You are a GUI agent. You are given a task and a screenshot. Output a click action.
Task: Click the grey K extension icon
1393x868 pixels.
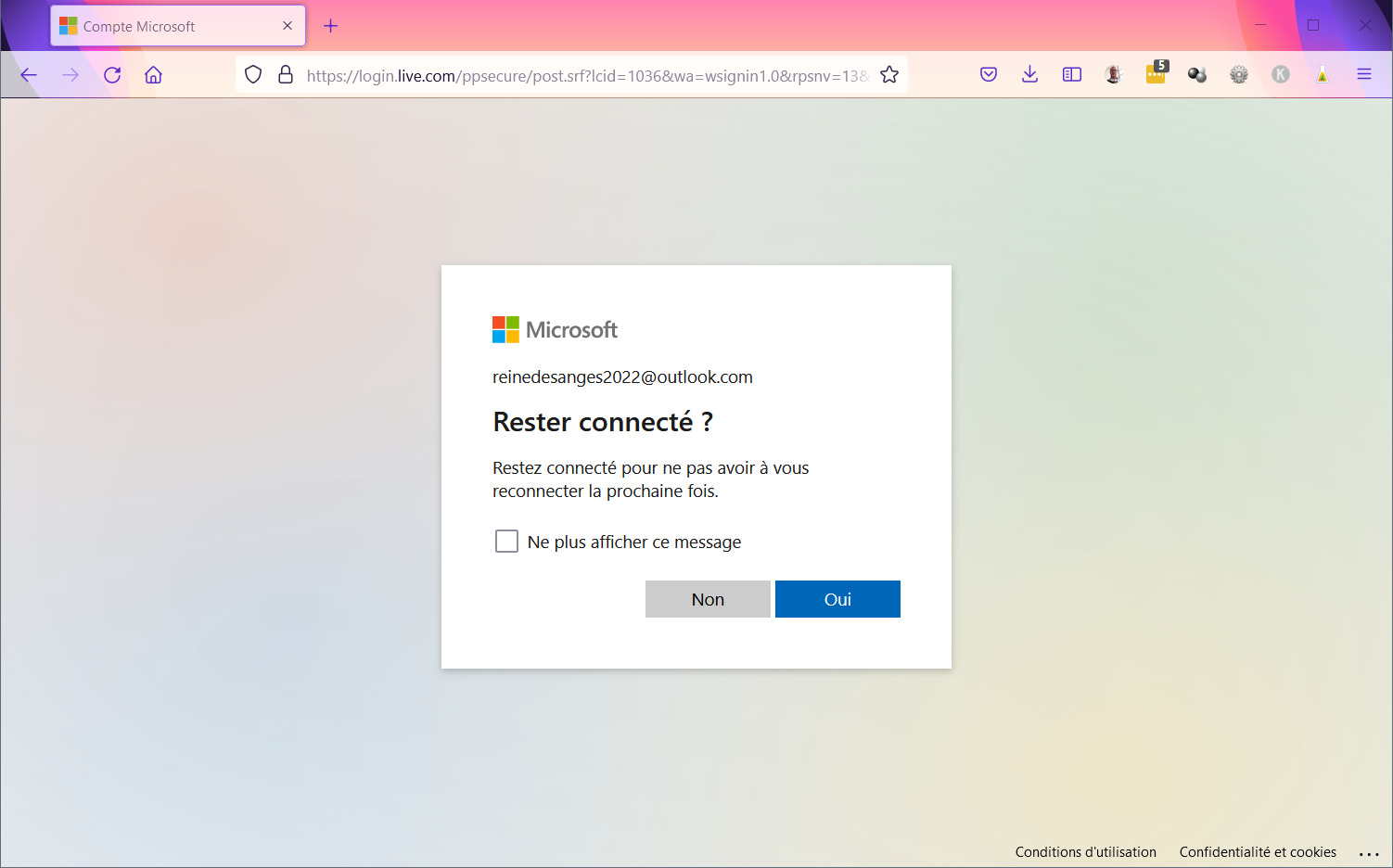pos(1281,75)
